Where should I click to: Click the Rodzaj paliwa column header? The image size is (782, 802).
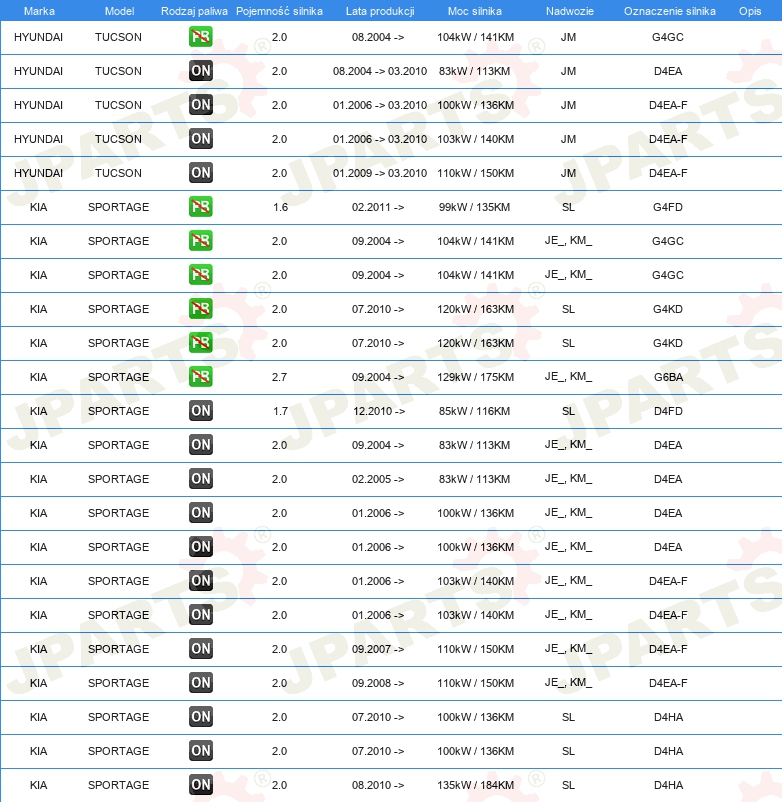coord(194,11)
